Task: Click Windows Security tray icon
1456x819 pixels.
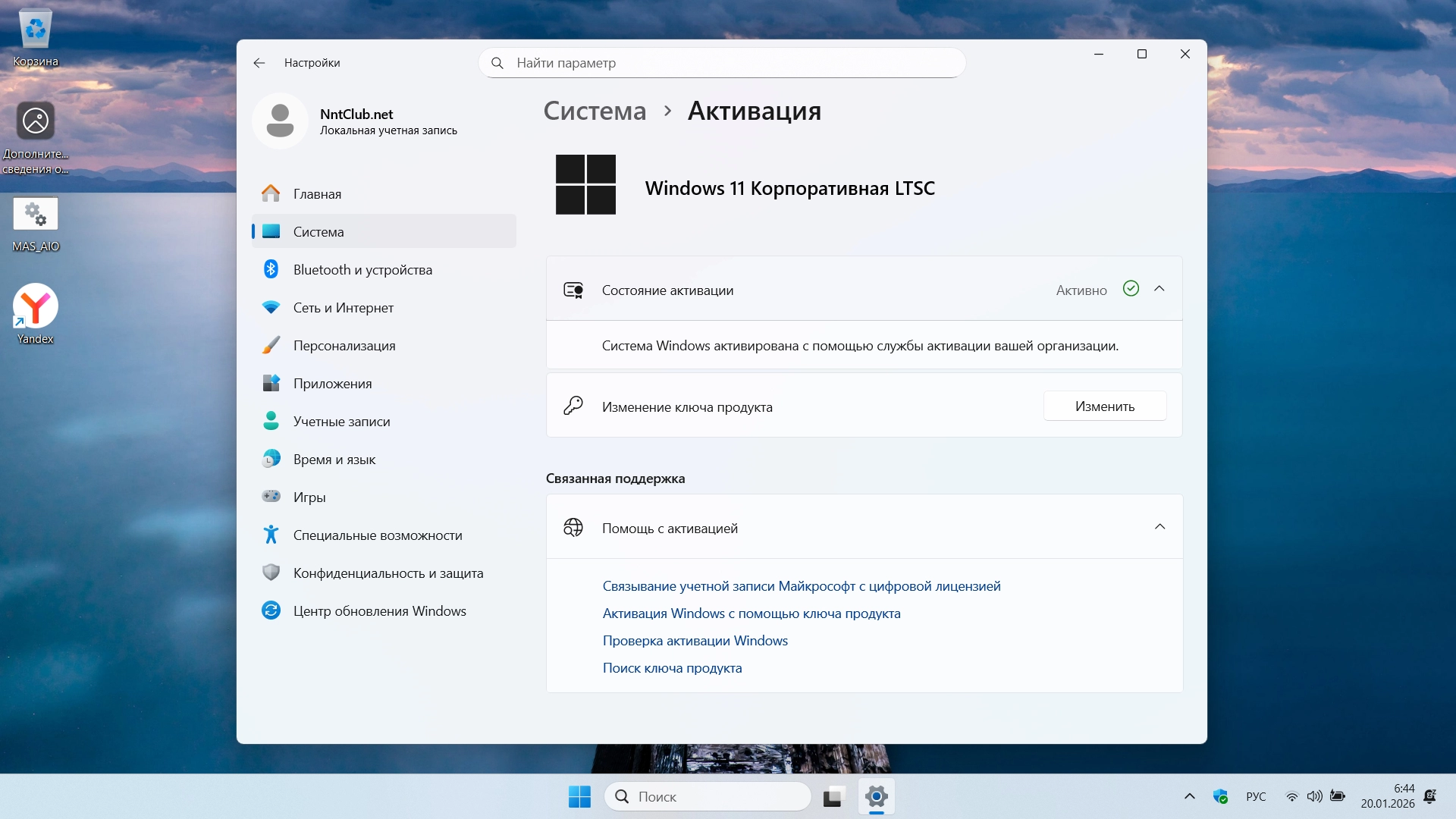Action: pos(1220,796)
